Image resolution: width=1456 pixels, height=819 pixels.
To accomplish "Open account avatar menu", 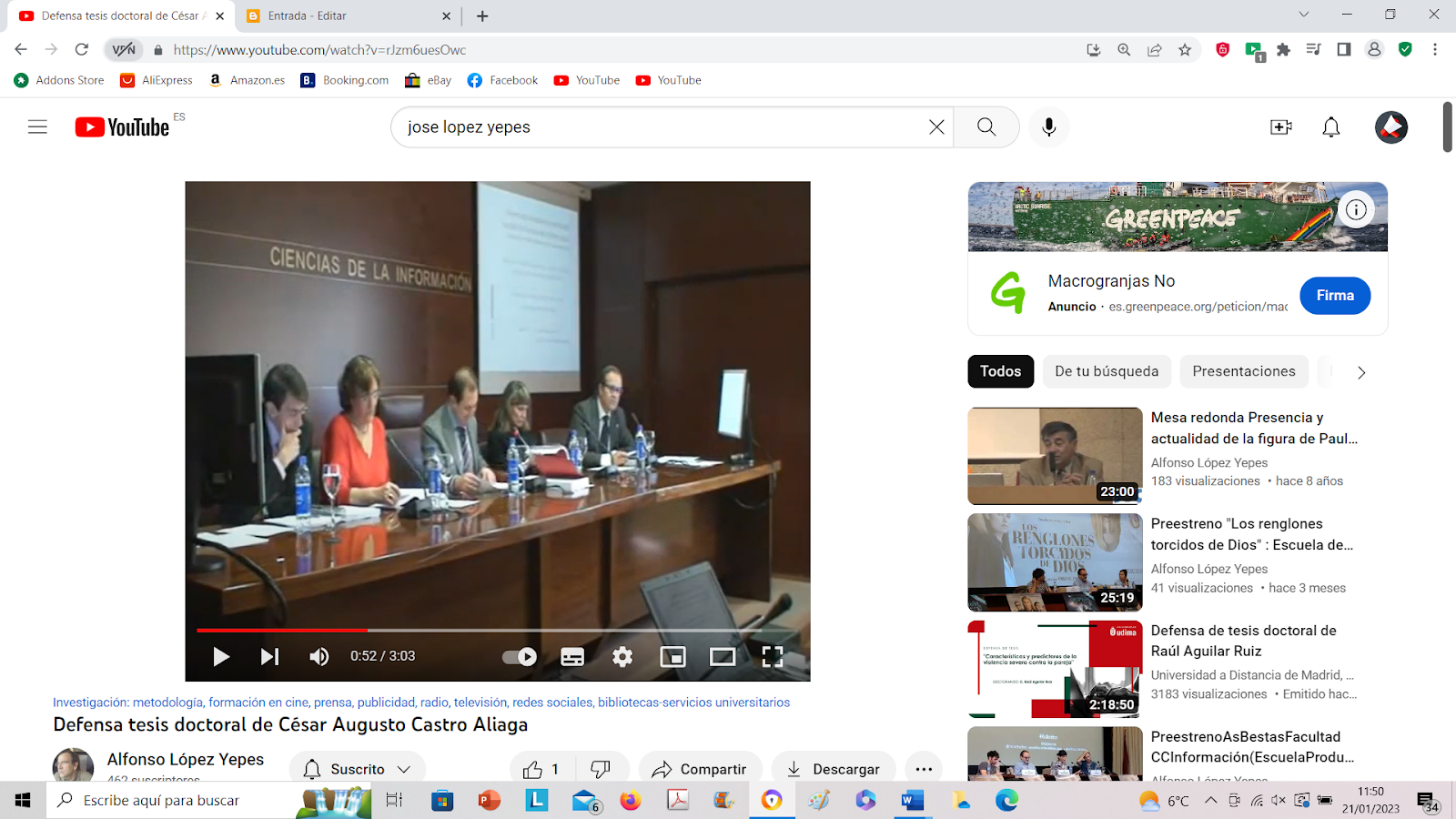I will 1391,127.
